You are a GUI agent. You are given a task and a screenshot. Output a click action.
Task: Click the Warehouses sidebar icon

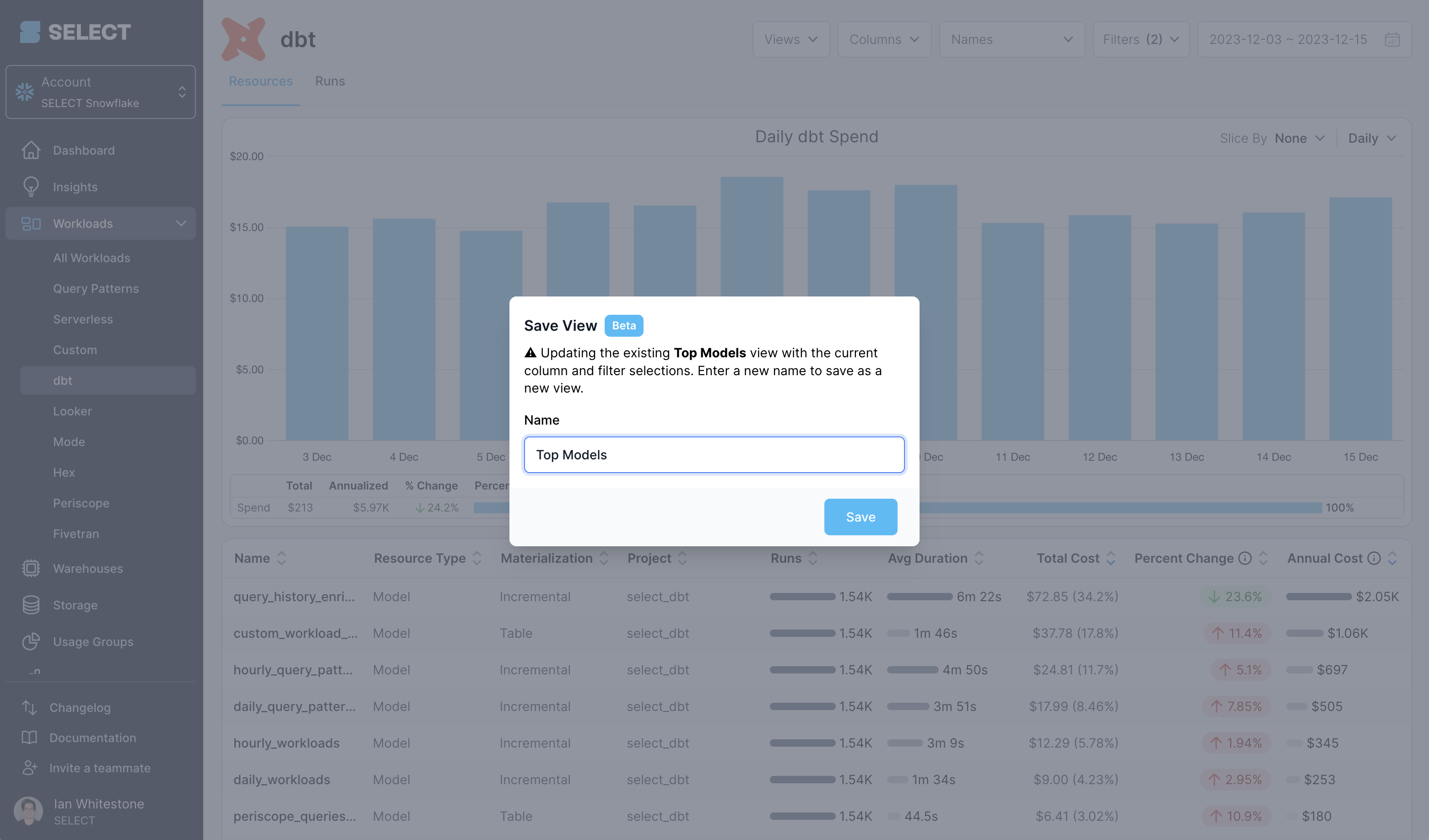click(31, 568)
